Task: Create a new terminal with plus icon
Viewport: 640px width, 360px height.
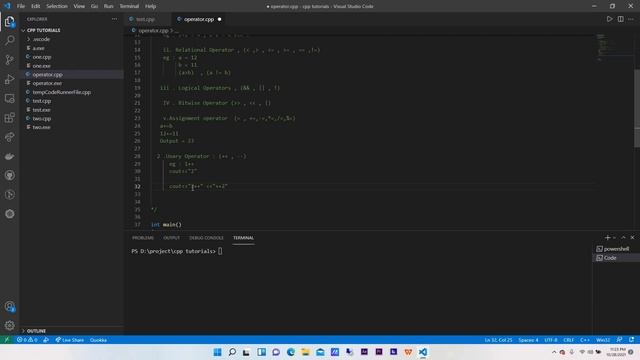Action: point(607,238)
